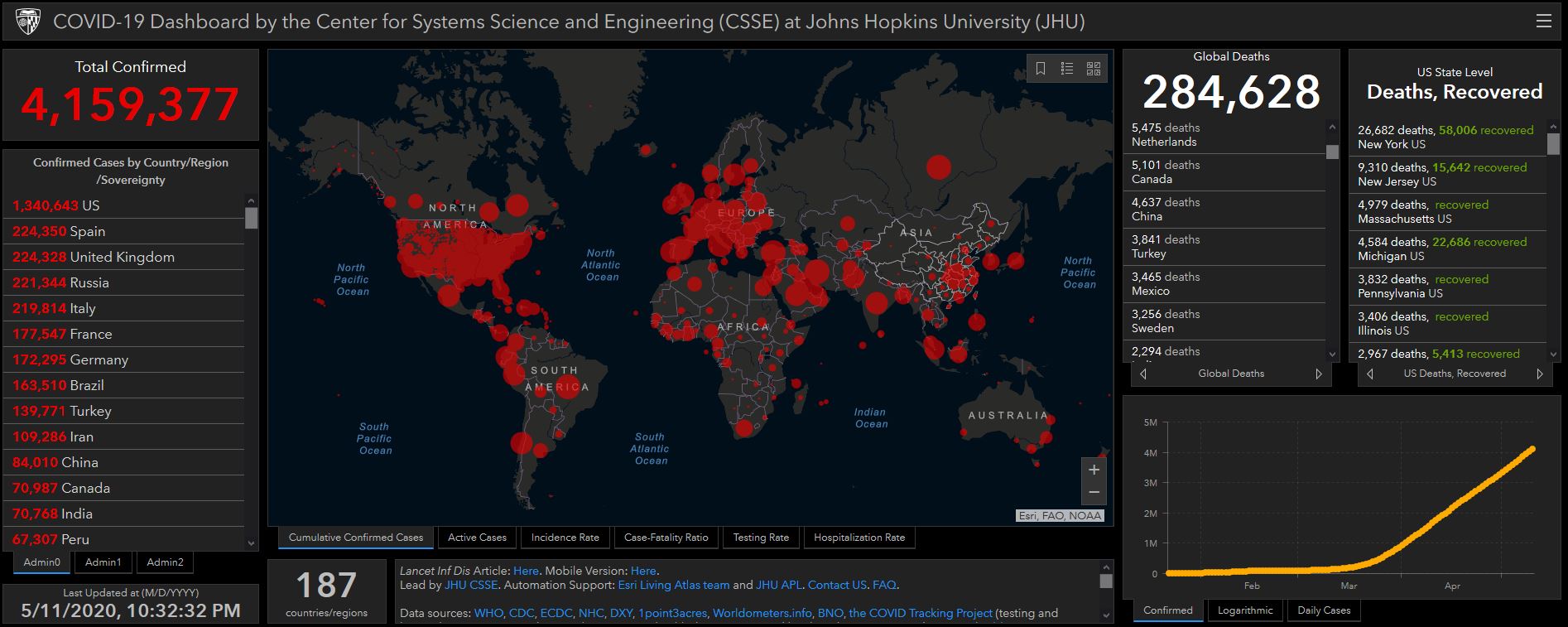Select Italy in the country list
This screenshot has width=1568, height=627.
click(124, 308)
